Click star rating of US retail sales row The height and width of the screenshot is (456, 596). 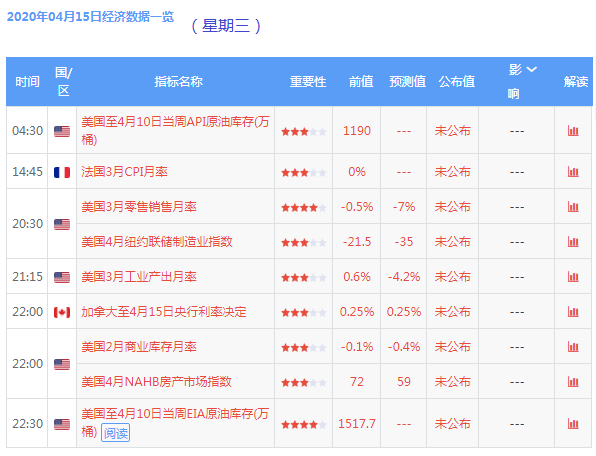pyautogui.click(x=304, y=208)
